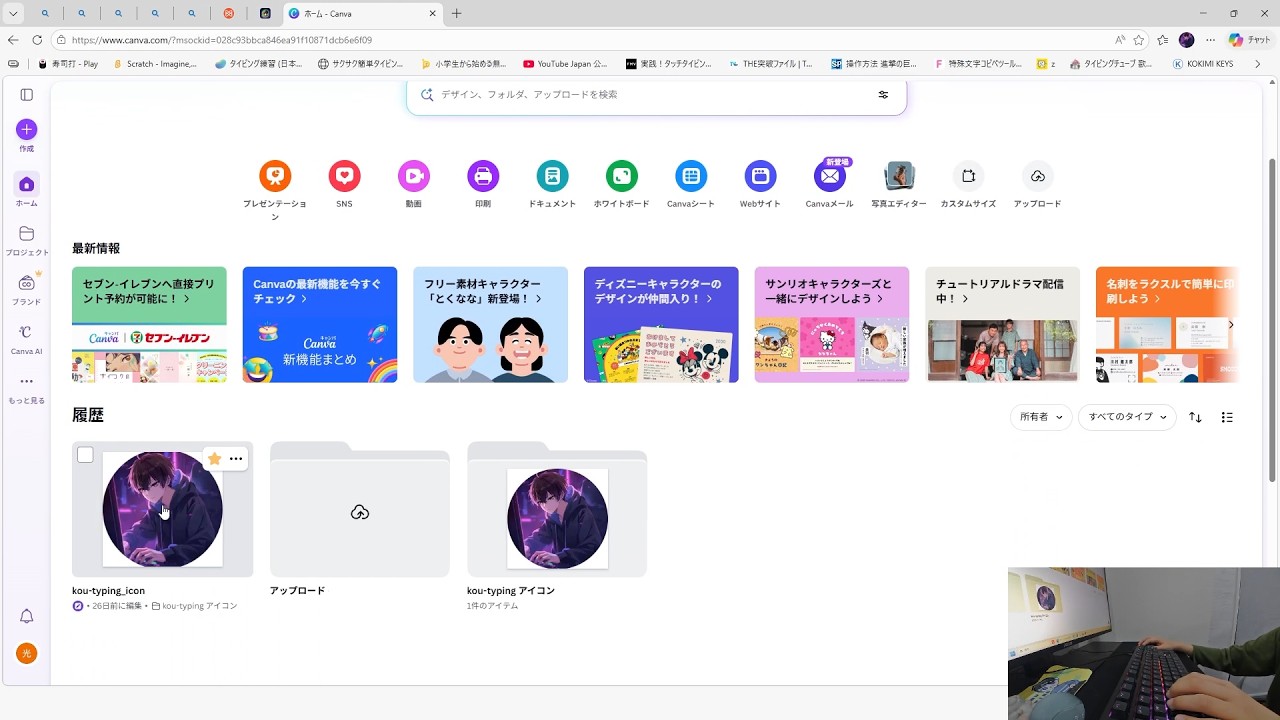
Task: Advance the 最新情報 carousel with right arrow
Action: (x=1231, y=325)
